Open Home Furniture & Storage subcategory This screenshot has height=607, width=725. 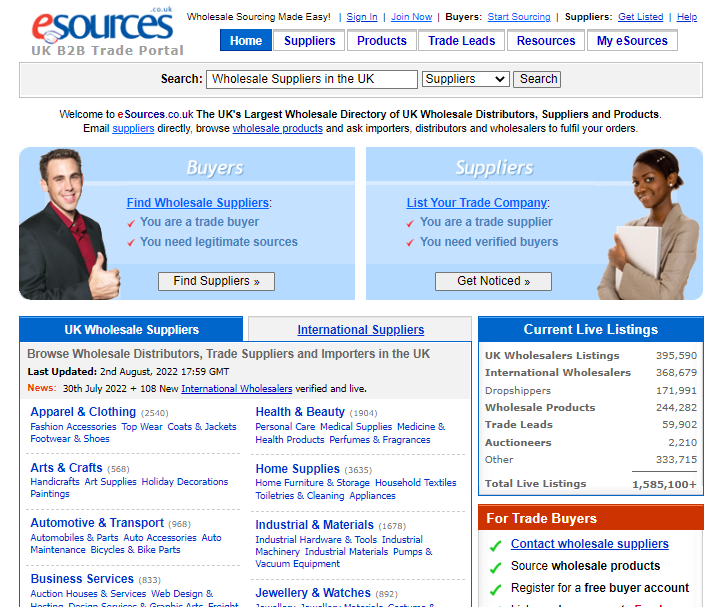pyautogui.click(x=313, y=483)
